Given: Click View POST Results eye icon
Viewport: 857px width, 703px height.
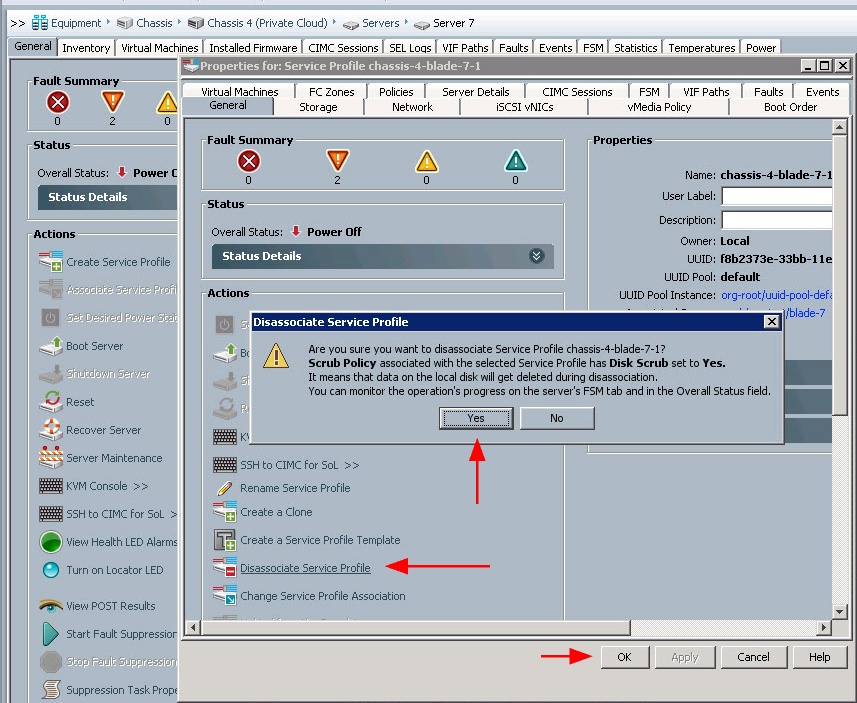Looking at the screenshot, I should pos(51,606).
